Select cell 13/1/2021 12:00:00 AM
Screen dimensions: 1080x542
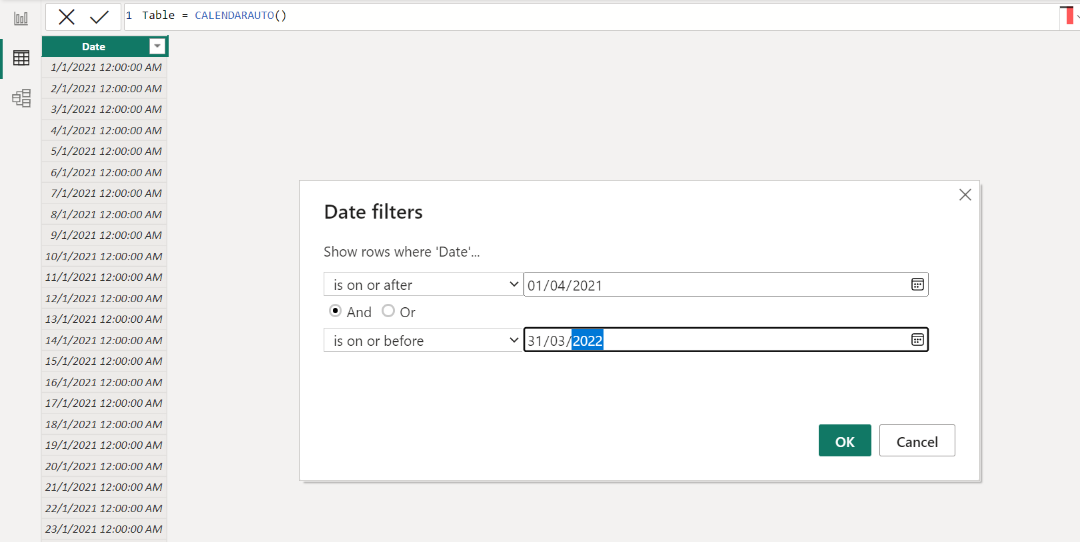[x=105, y=319]
